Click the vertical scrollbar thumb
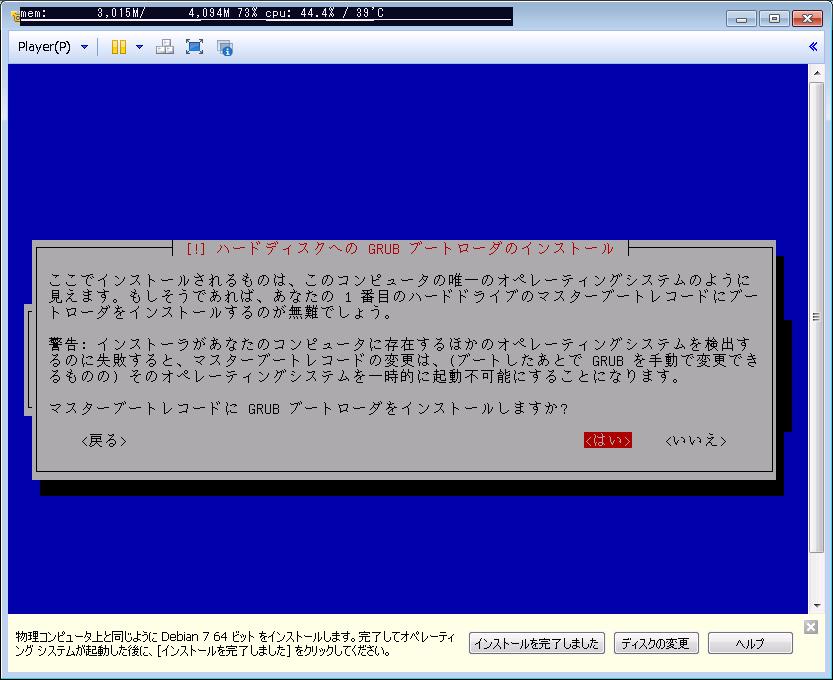 pyautogui.click(x=815, y=317)
